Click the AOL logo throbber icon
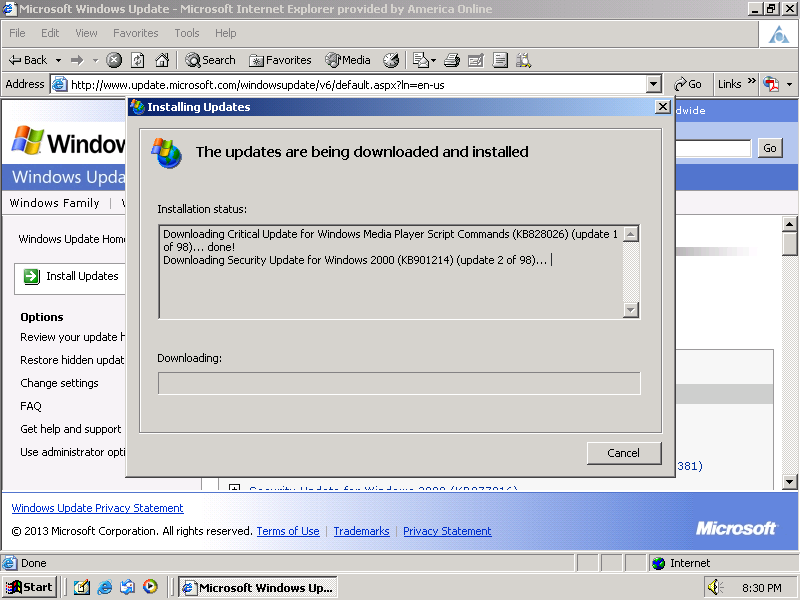This screenshot has width=800, height=600. point(779,35)
